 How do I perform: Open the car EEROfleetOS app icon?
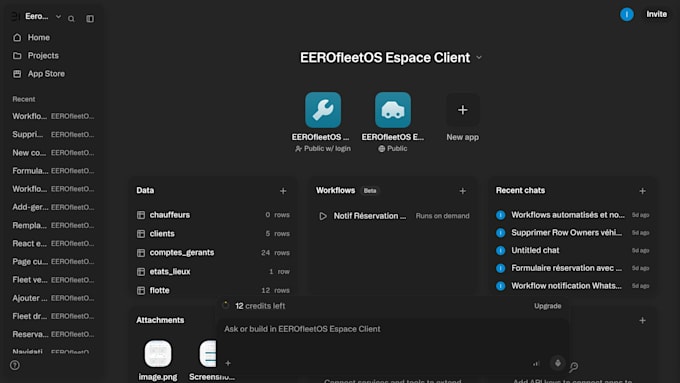coord(393,110)
